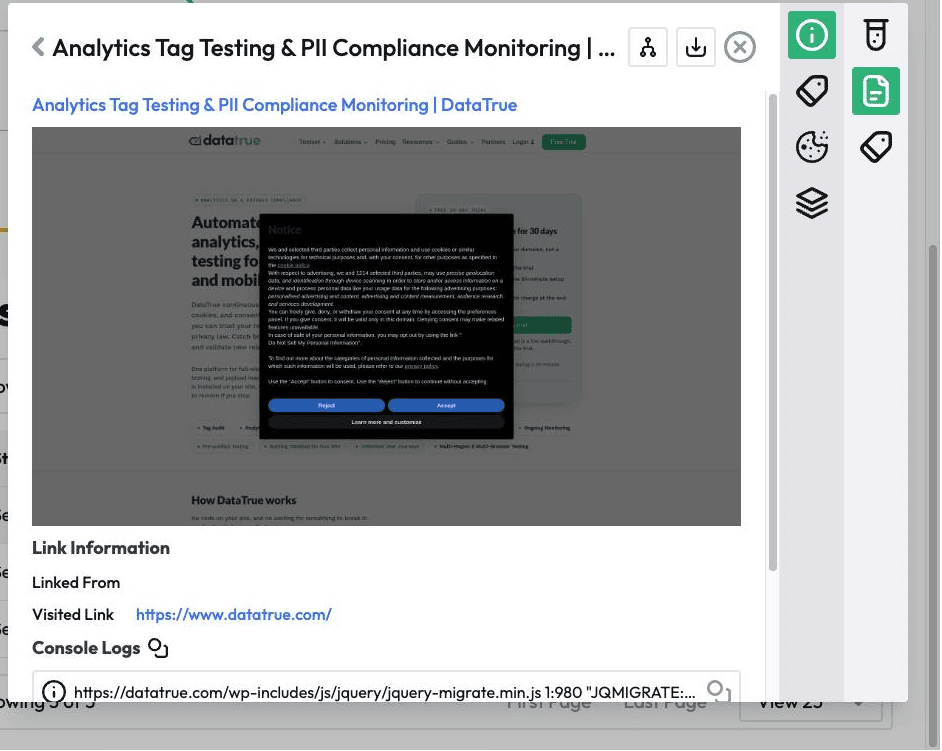Open the DataTrue page title link
This screenshot has width=942, height=751.
(x=275, y=105)
